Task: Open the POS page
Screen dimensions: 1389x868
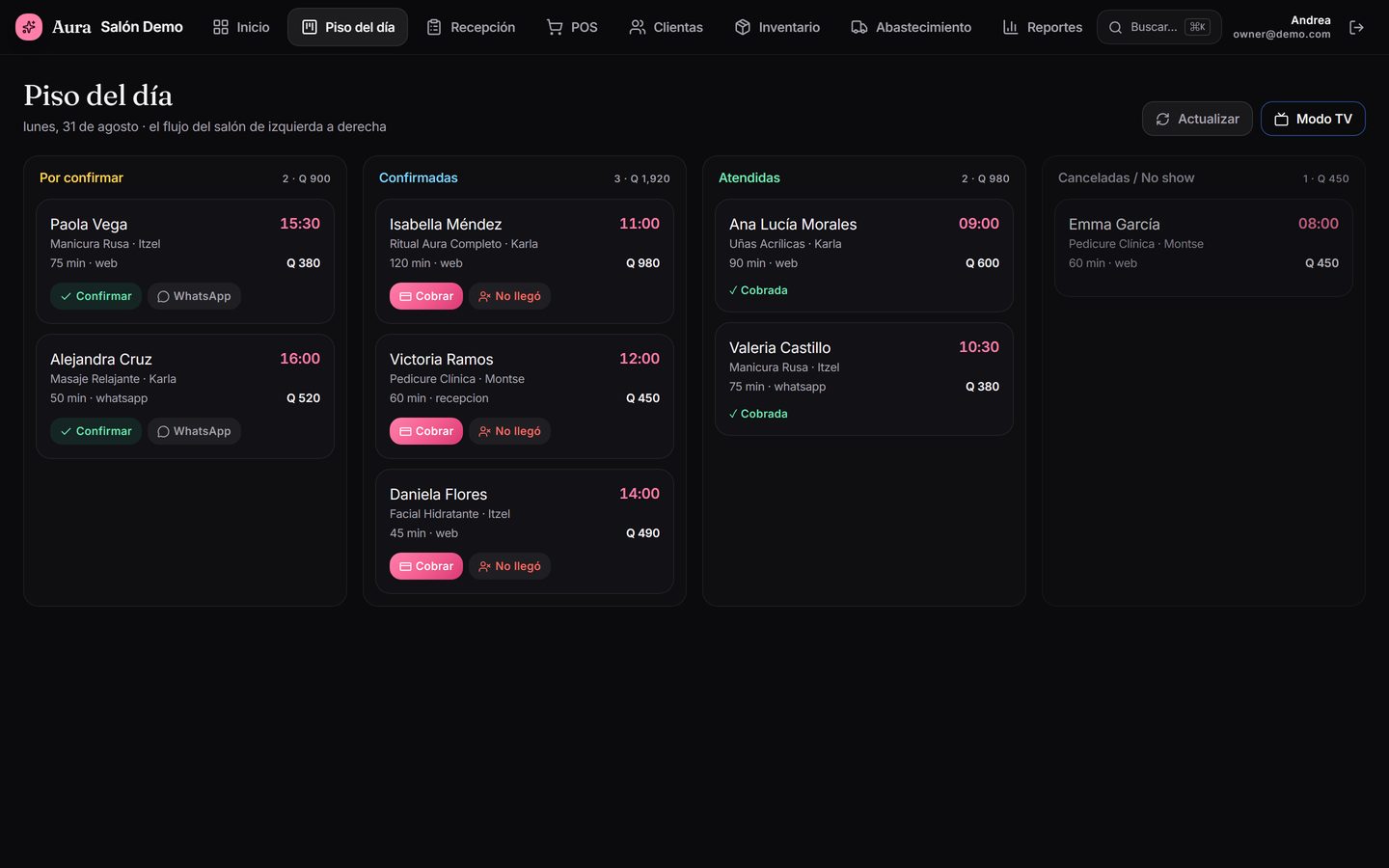Action: pos(572,27)
